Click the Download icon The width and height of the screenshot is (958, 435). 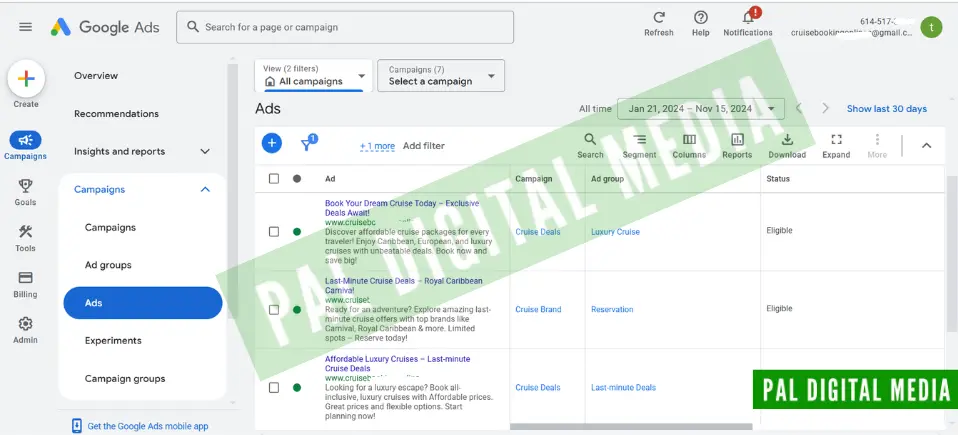[x=787, y=140]
